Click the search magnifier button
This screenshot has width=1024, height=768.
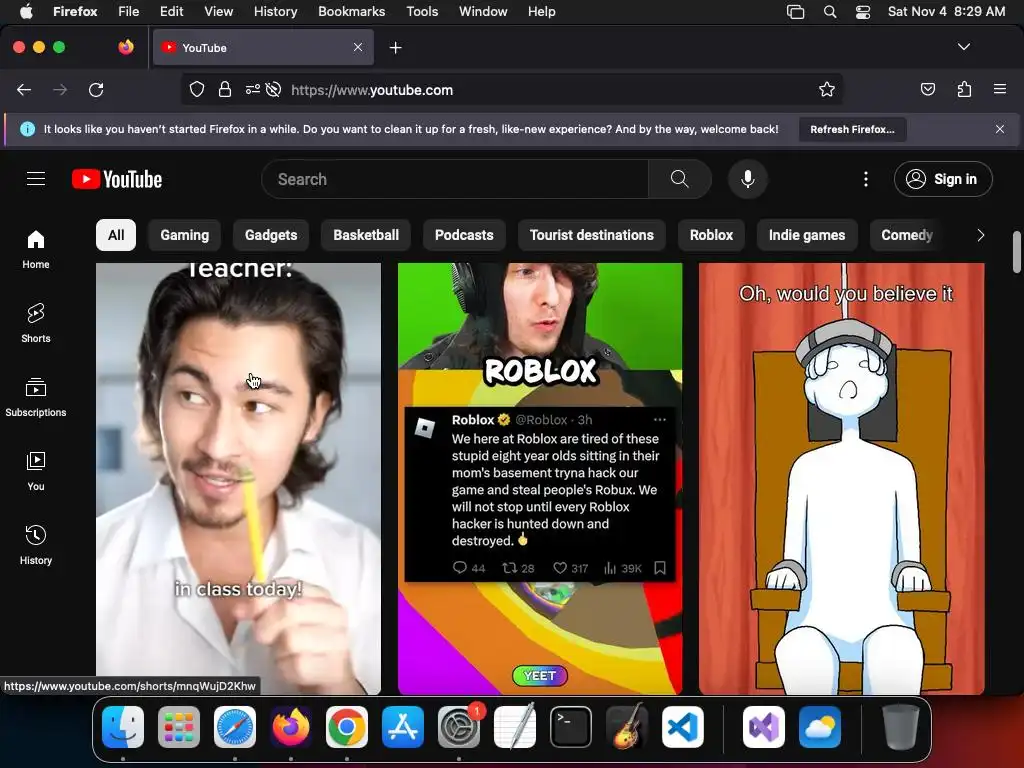(679, 179)
